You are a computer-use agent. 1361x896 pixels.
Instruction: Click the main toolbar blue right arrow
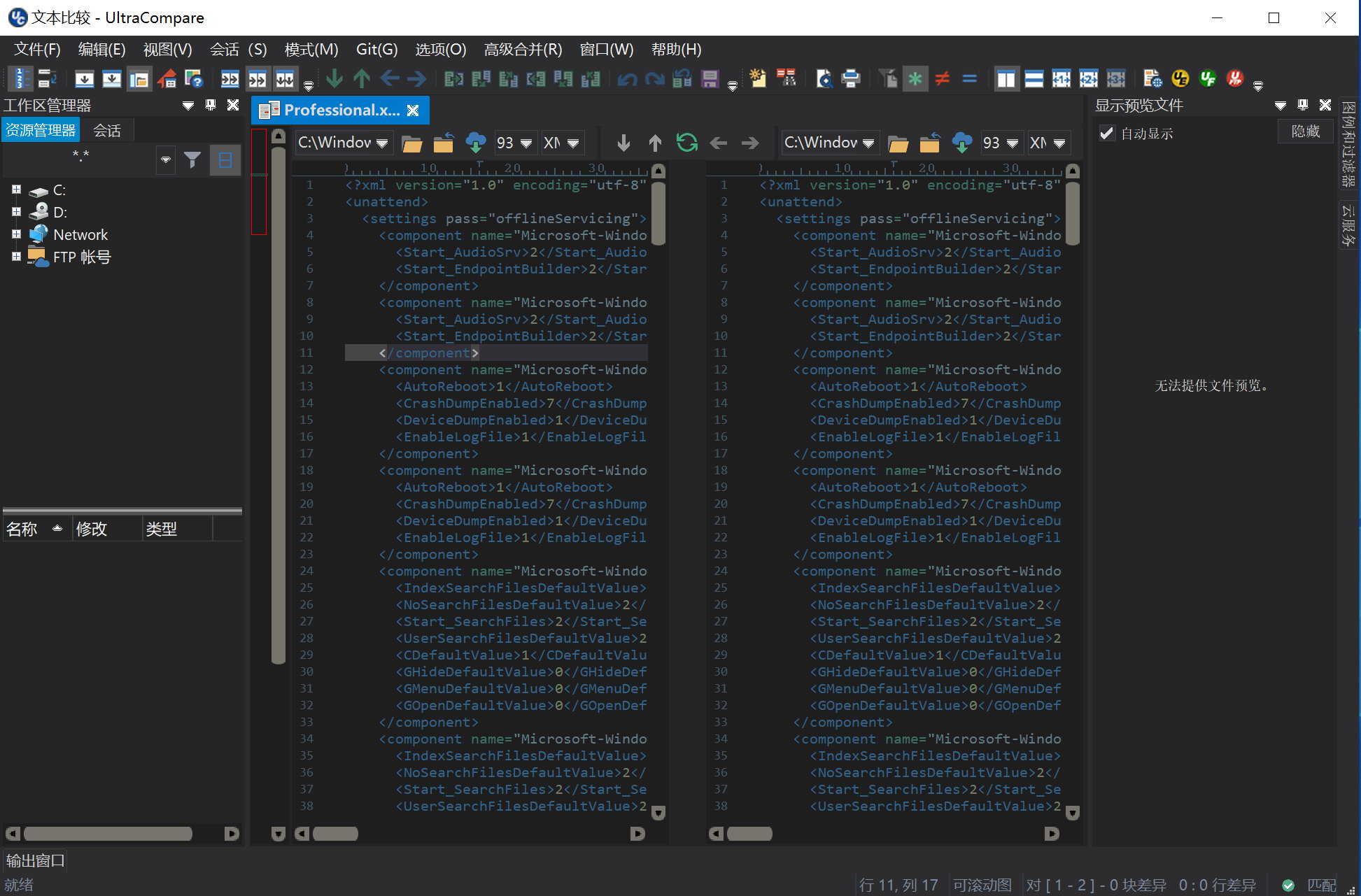417,78
